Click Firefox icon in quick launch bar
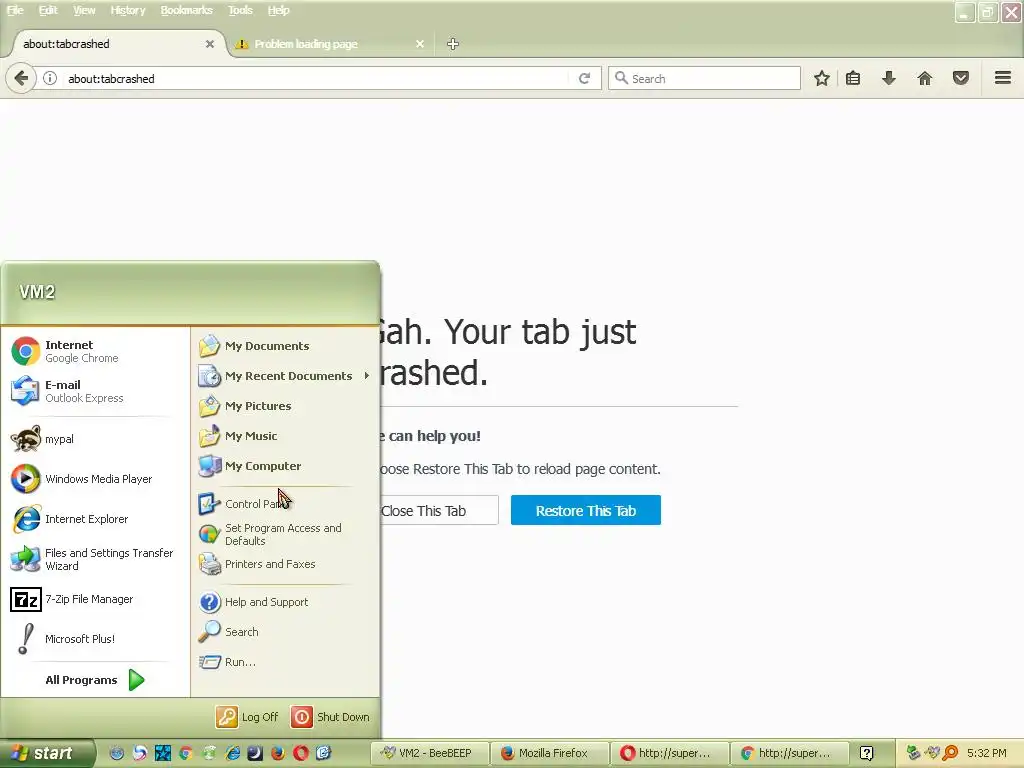Screen dimensions: 1024x768 coord(278,753)
